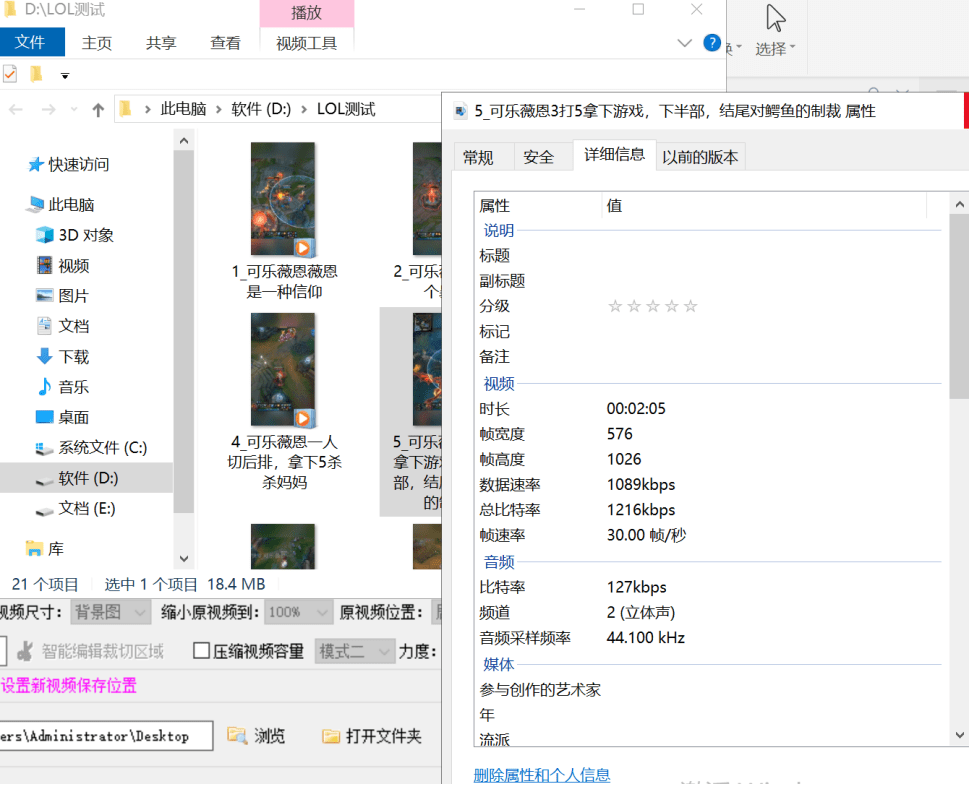Viewport: 969px width, 785px height.
Task: Click the Desktop save path input field
Action: pyautogui.click(x=105, y=736)
